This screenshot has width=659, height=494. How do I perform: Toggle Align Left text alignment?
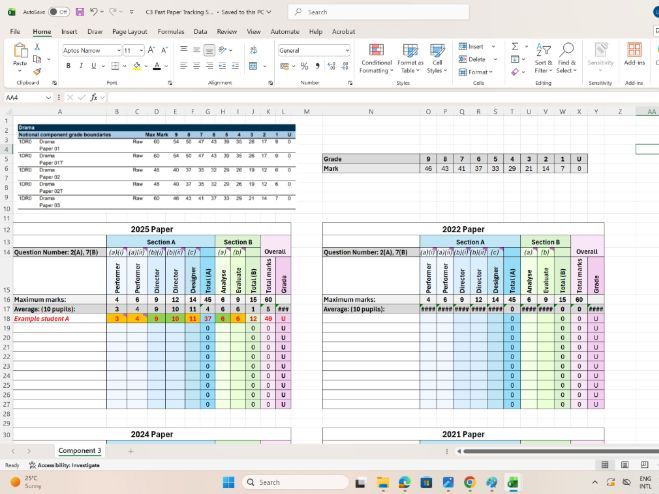pos(183,66)
